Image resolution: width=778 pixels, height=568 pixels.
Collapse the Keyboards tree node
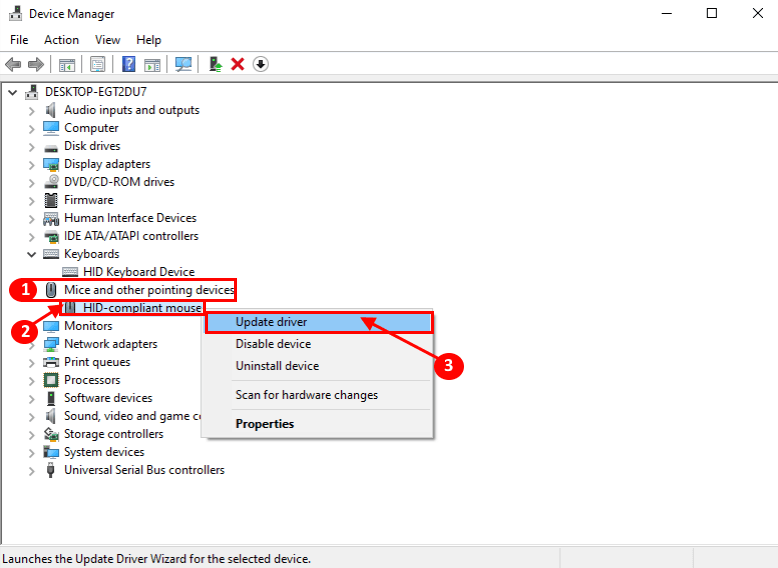(32, 254)
